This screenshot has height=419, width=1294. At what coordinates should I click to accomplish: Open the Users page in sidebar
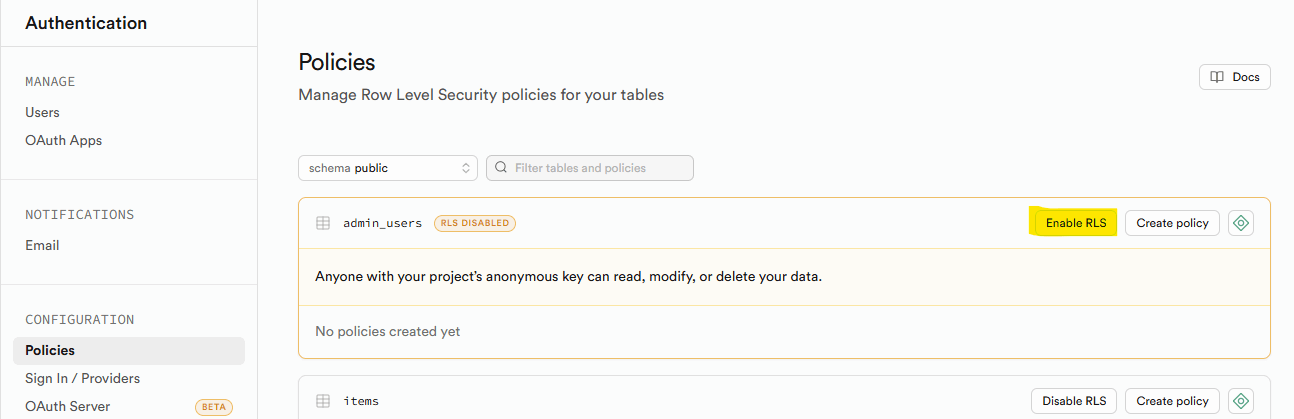[x=43, y=112]
